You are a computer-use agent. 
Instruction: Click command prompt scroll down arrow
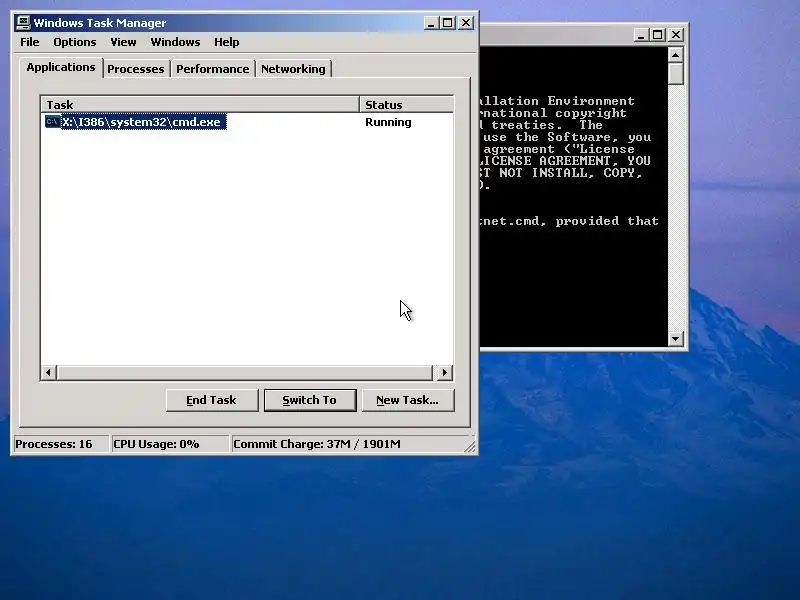(676, 338)
